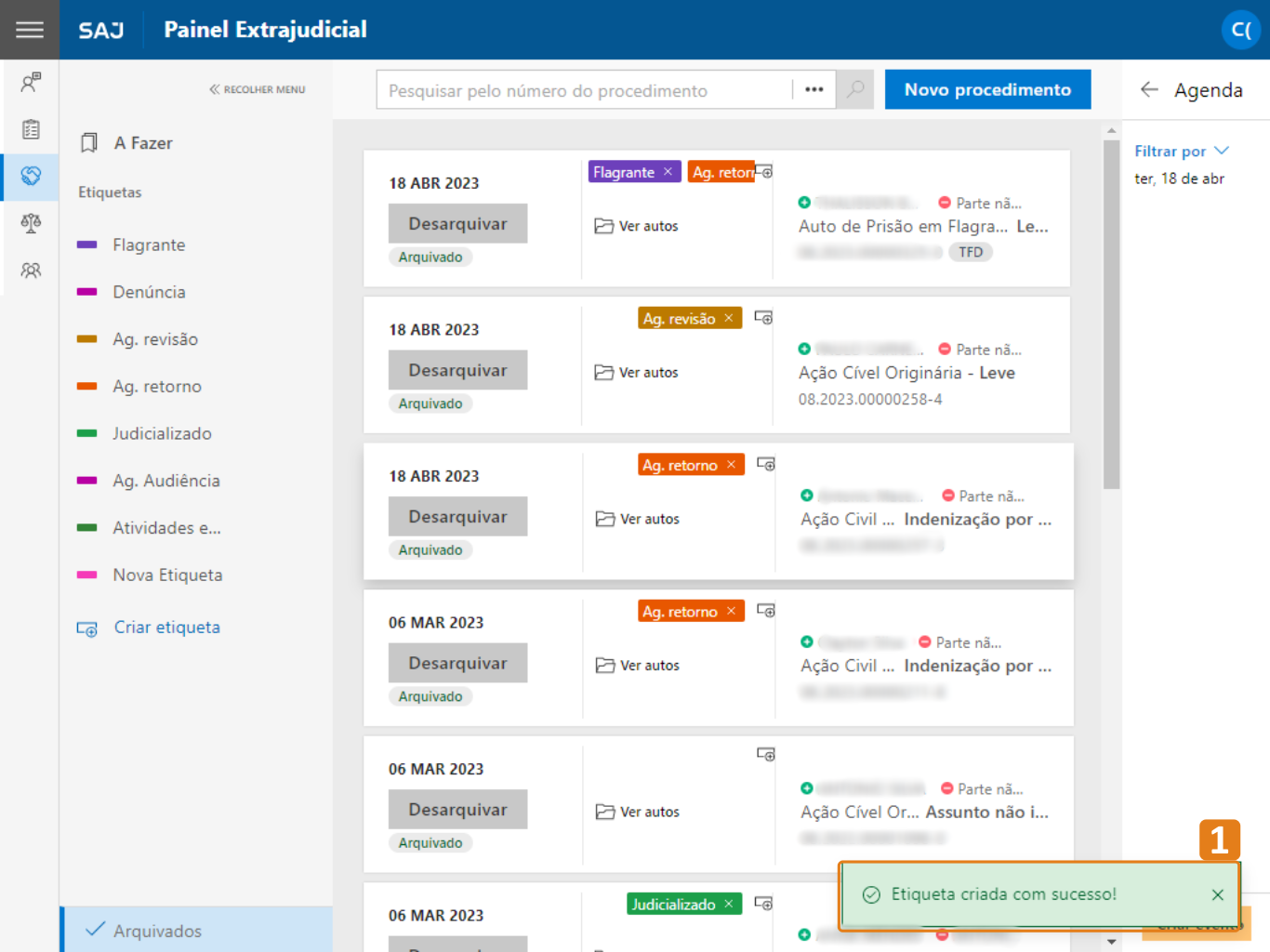This screenshot has width=1270, height=952.
Task: Filter by Nova Etiqueta label
Action: (x=167, y=575)
